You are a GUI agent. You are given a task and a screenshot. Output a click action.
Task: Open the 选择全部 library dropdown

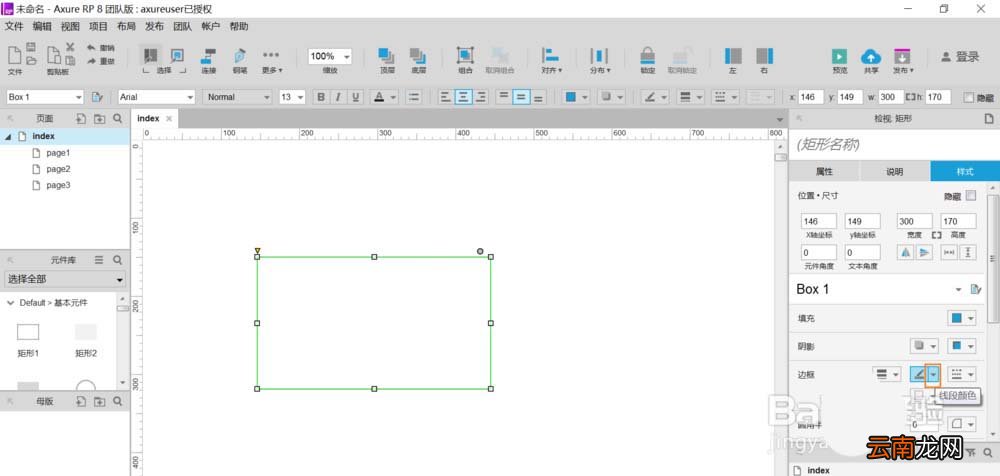(64, 279)
